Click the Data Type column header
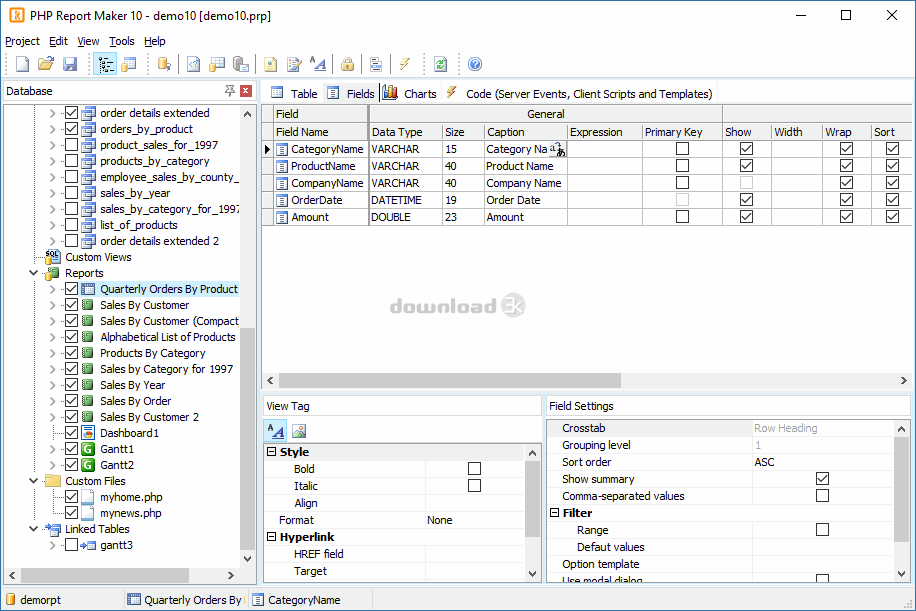The image size is (916, 611). tap(405, 132)
